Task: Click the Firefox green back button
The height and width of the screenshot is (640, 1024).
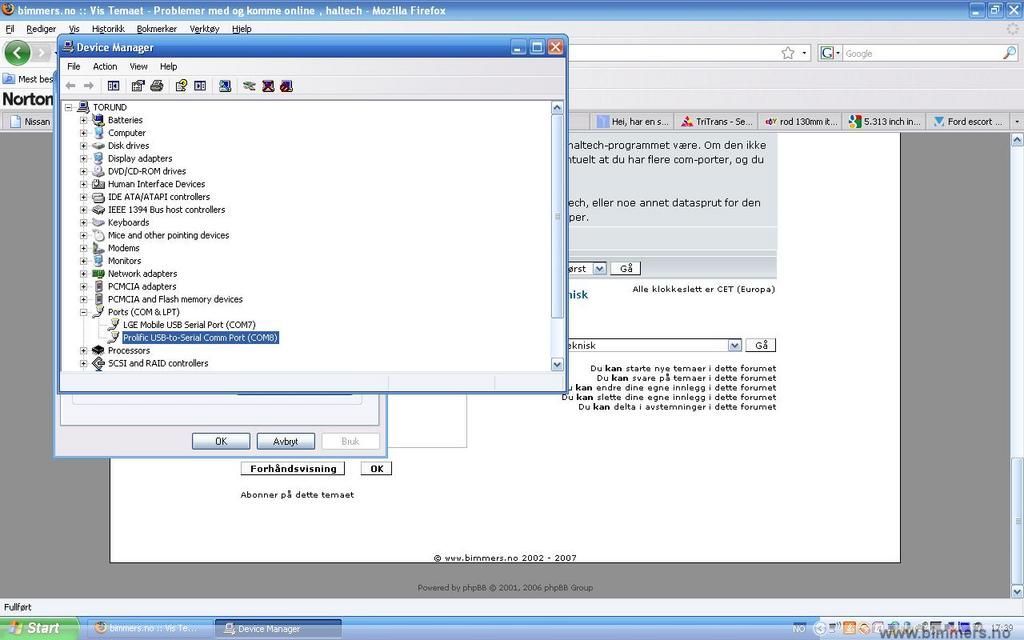Action: click(17, 53)
